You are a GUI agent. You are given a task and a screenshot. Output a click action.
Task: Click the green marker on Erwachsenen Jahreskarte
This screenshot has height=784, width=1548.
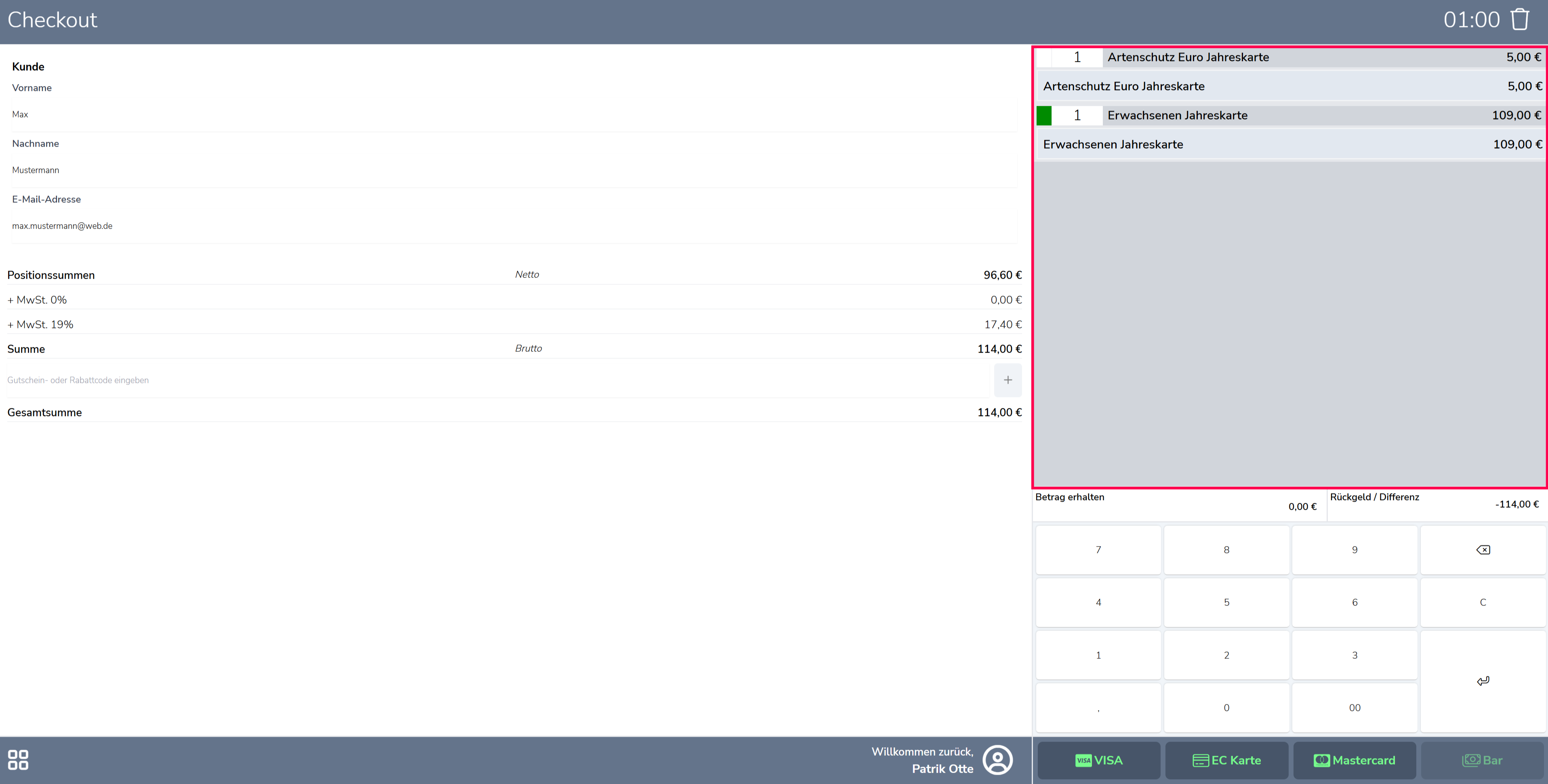tap(1044, 116)
